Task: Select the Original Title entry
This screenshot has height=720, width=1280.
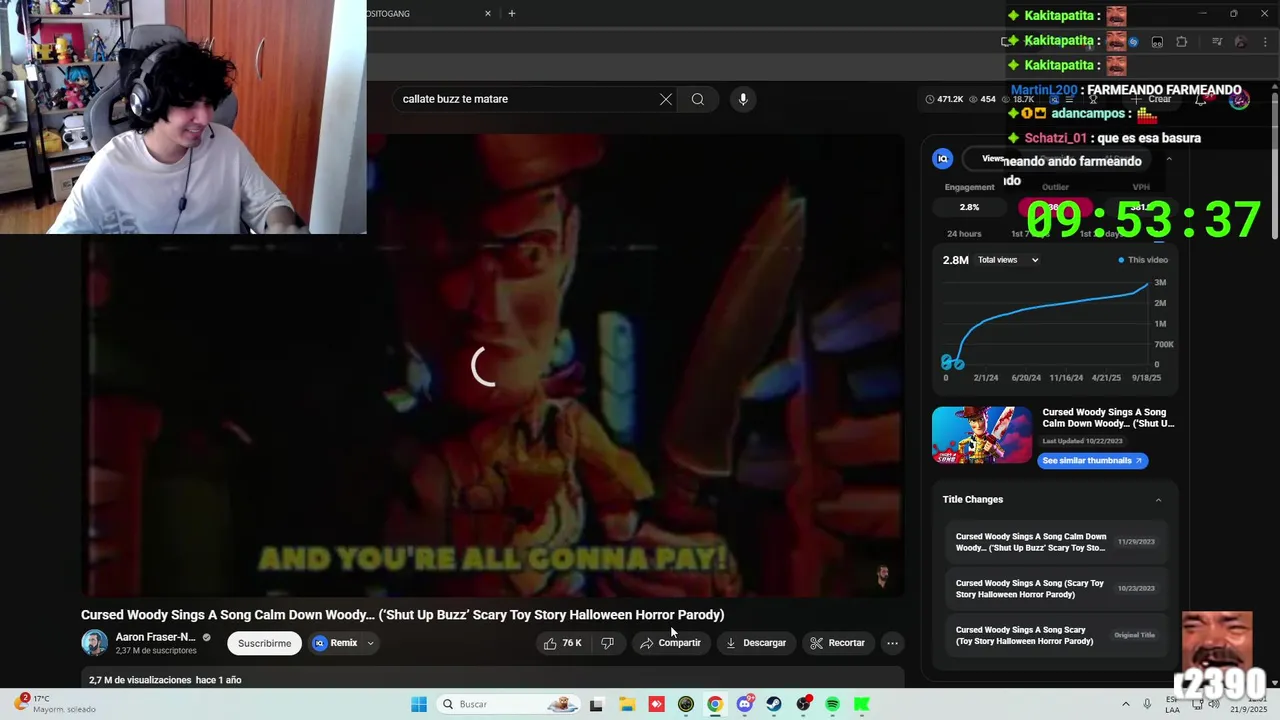Action: point(1055,635)
